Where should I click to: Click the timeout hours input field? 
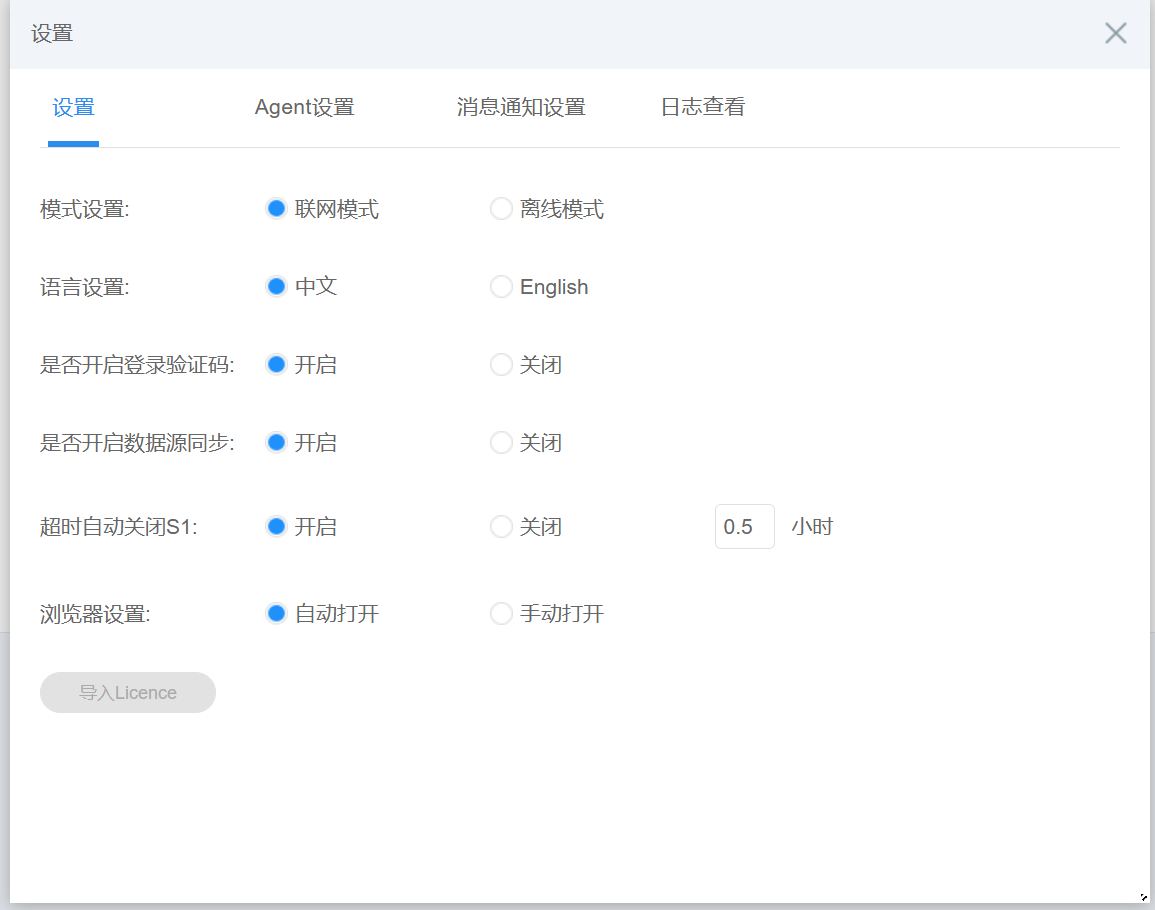tap(744, 527)
